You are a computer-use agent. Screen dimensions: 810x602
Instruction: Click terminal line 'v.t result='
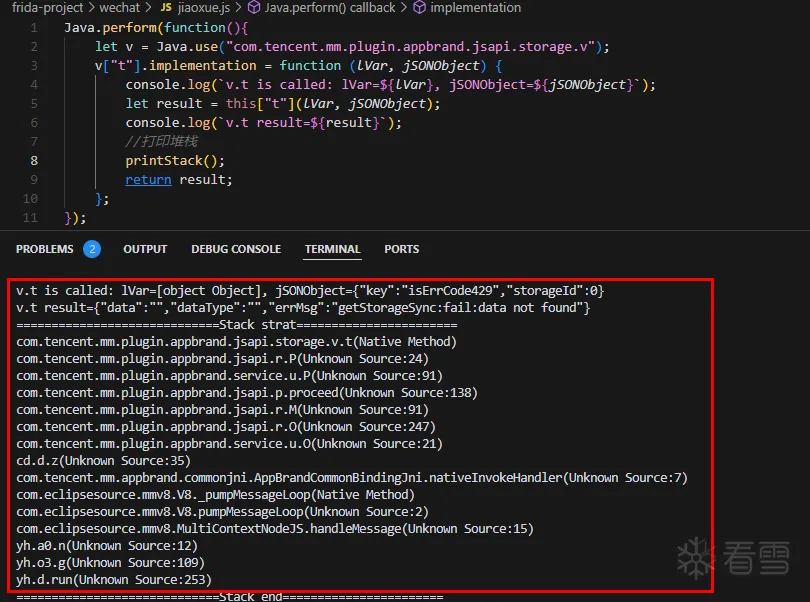point(303,308)
